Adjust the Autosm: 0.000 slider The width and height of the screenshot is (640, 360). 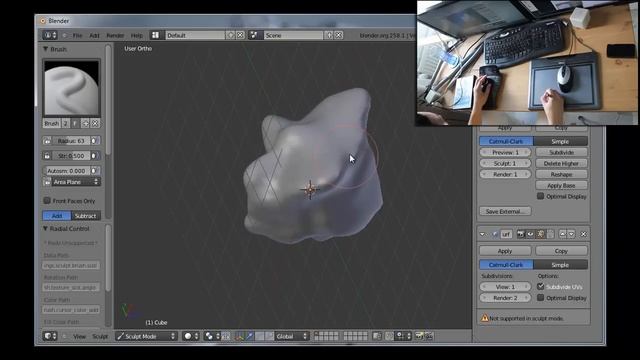point(67,171)
